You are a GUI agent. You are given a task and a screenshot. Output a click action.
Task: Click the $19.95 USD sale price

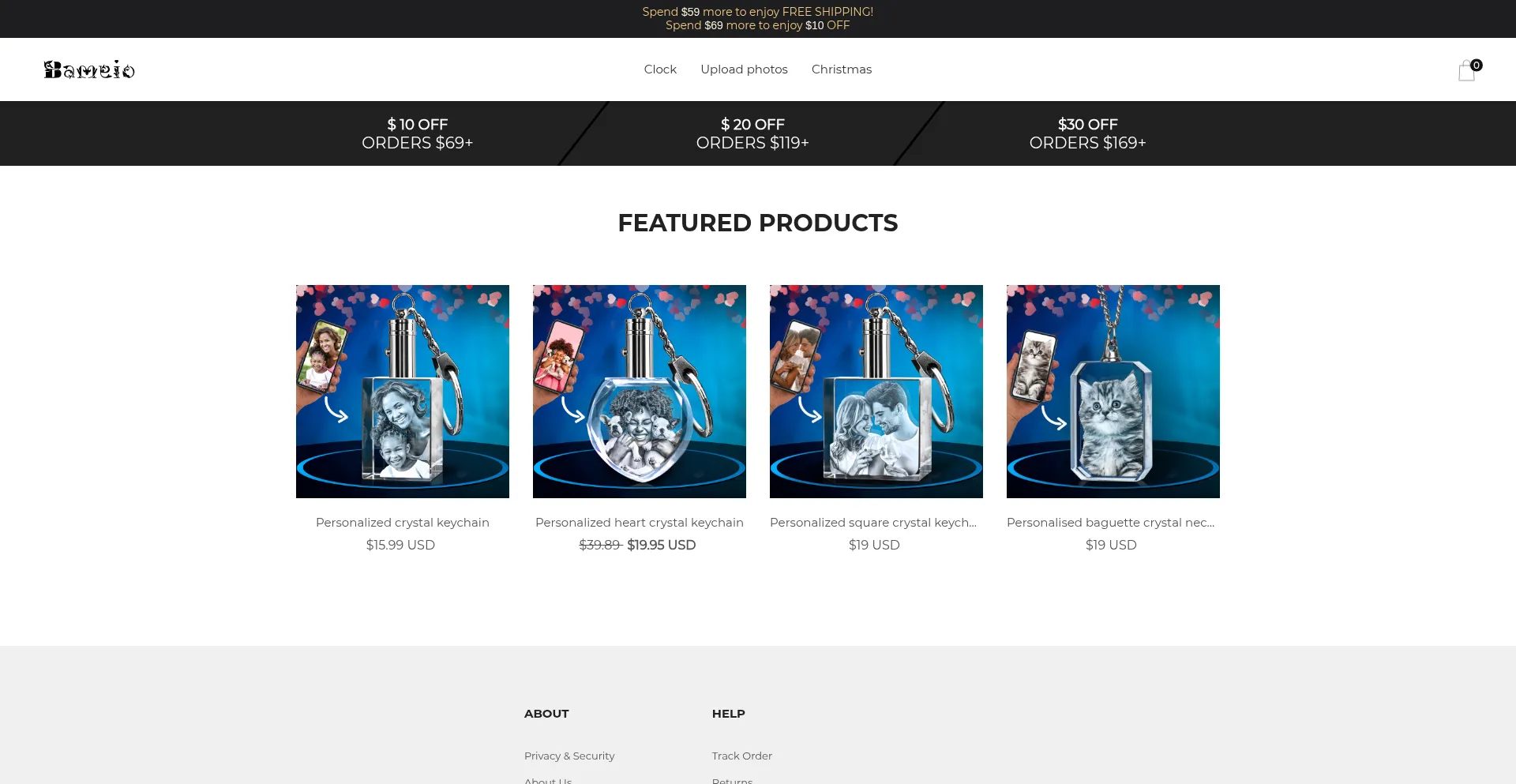coord(662,545)
